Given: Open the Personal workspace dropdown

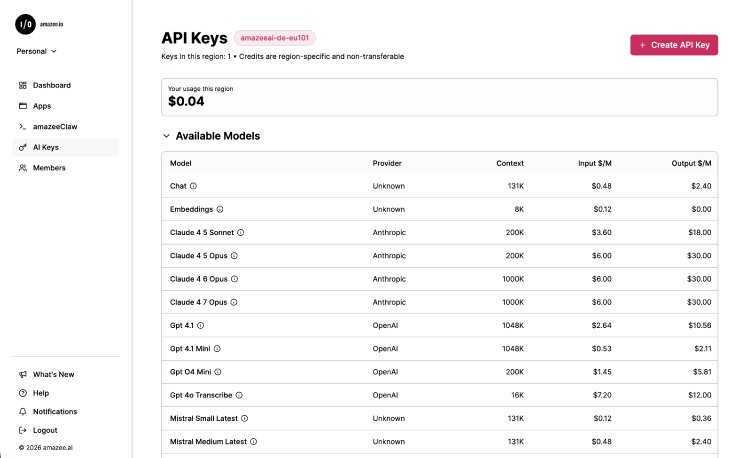Looking at the screenshot, I should (x=36, y=51).
